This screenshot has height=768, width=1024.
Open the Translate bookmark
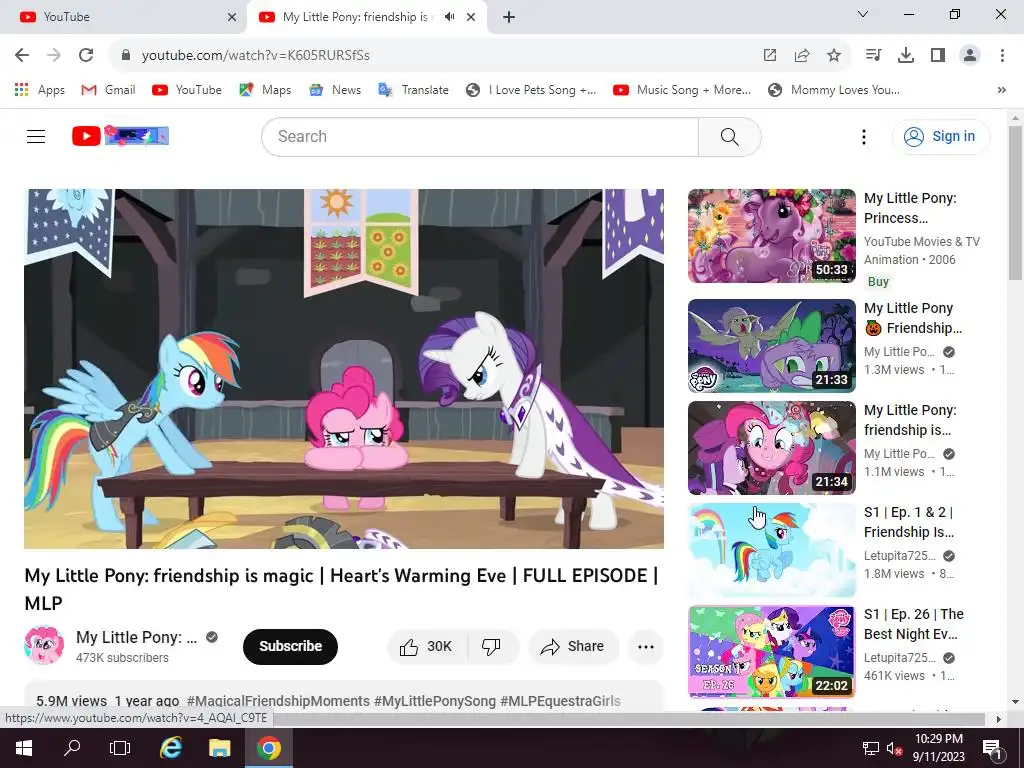[x=413, y=90]
